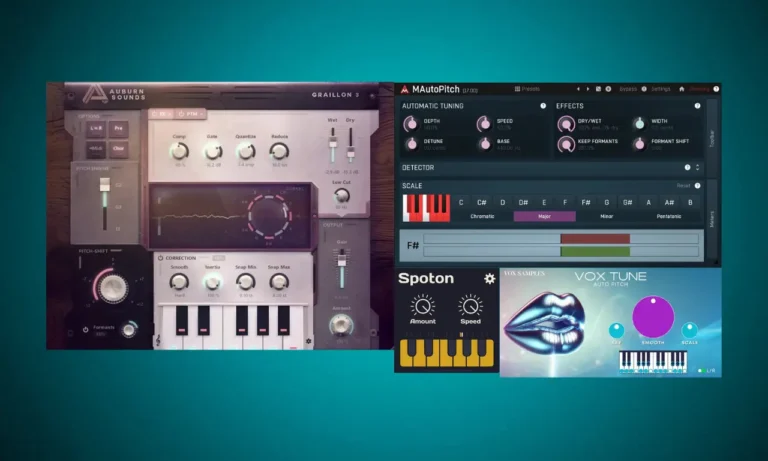Select the Major scale preset
Viewport: 768px width, 461px height.
pos(544,216)
